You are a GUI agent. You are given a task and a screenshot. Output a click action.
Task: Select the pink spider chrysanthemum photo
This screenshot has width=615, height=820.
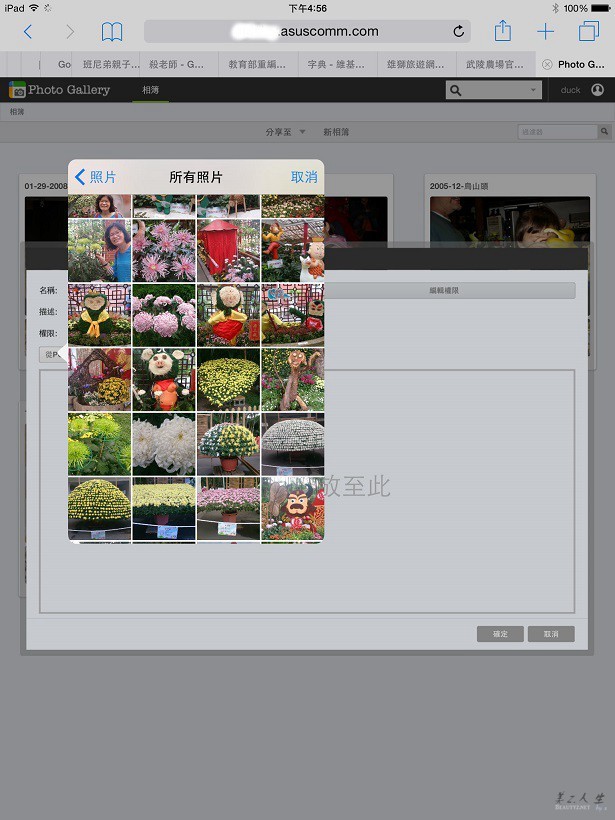pyautogui.click(x=164, y=250)
